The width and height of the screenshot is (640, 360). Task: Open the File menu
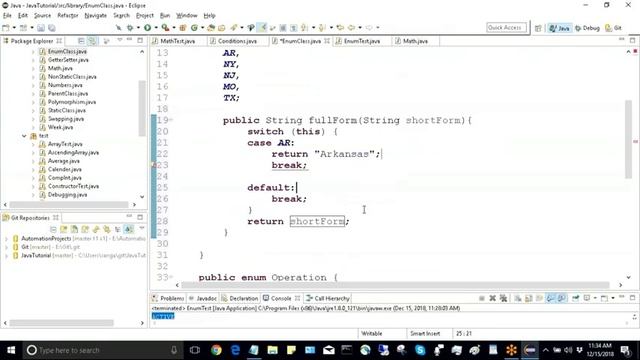pos(7,16)
